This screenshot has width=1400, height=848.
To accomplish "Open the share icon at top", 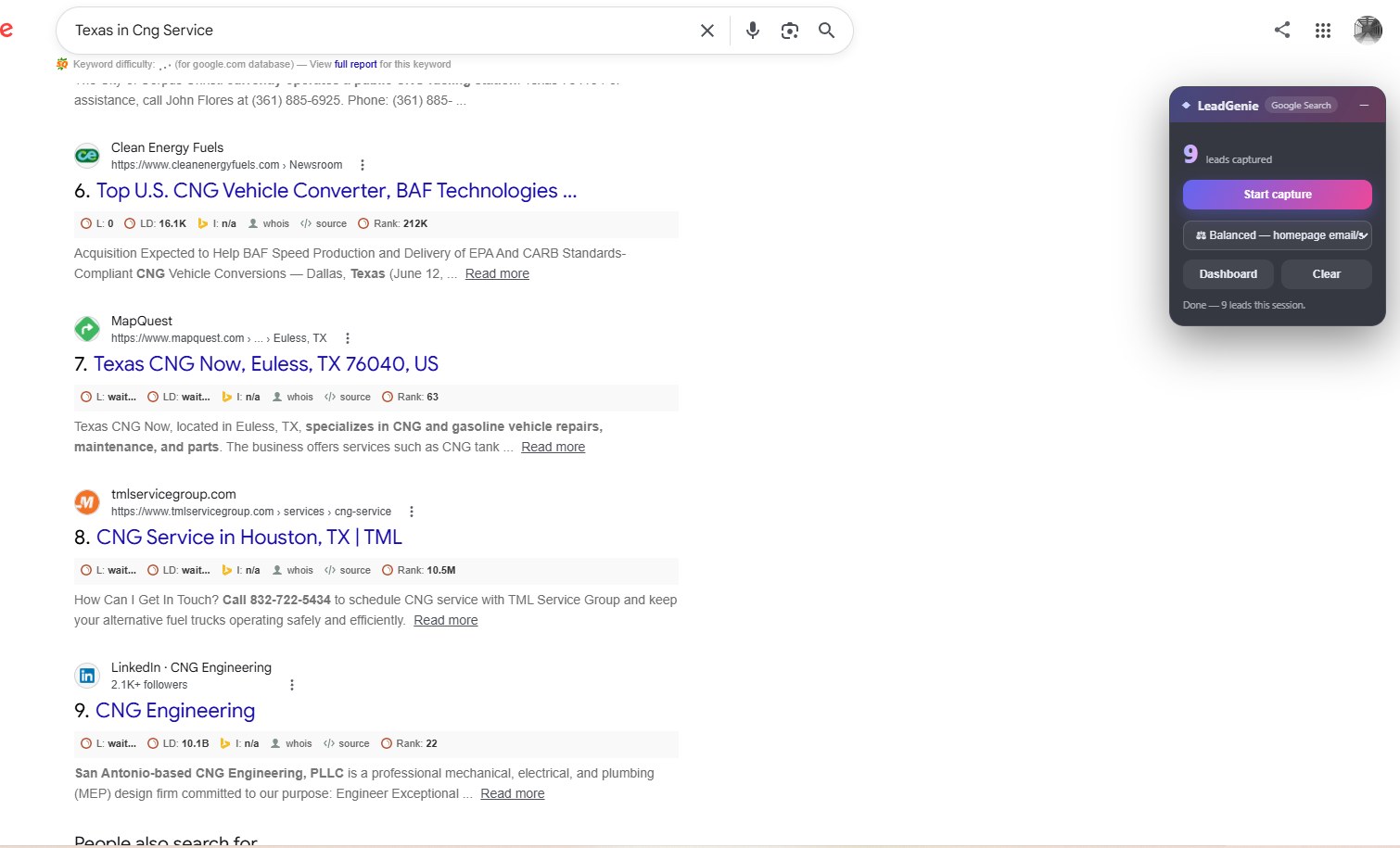I will coord(1282,30).
